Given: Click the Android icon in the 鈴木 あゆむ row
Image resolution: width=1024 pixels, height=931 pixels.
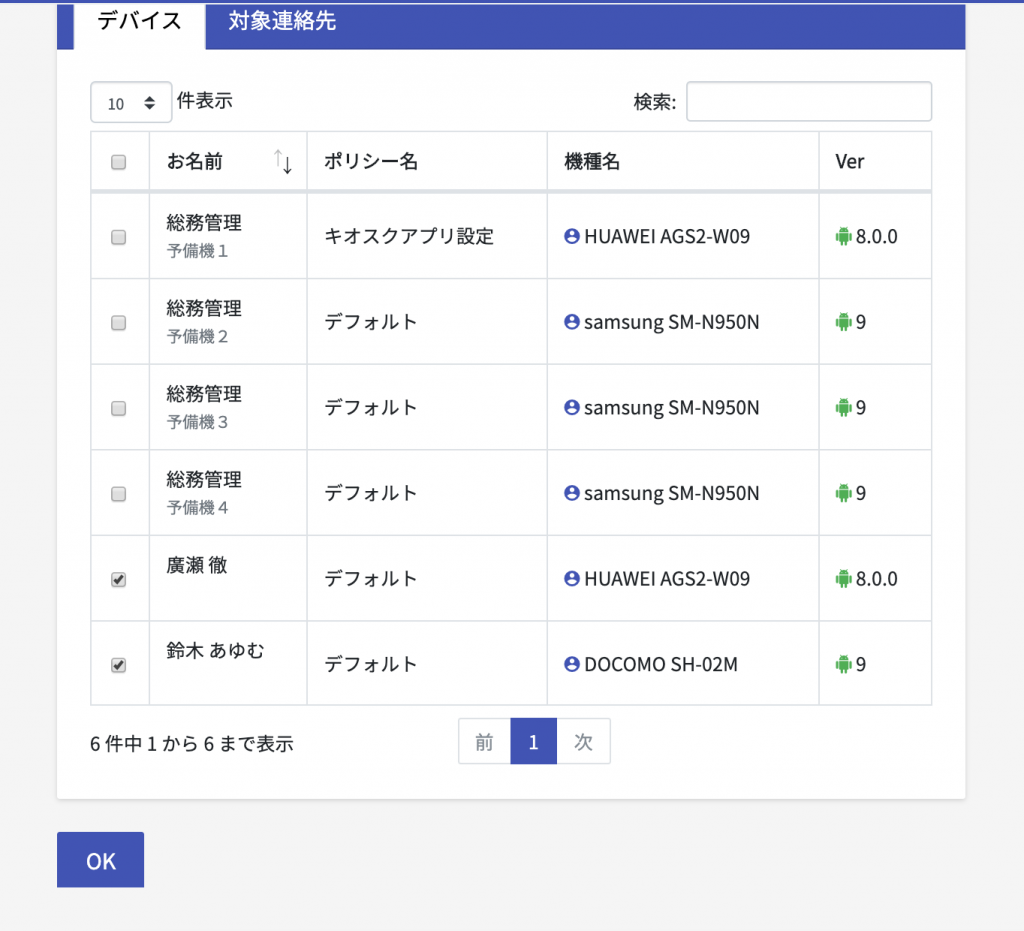Looking at the screenshot, I should [x=843, y=664].
